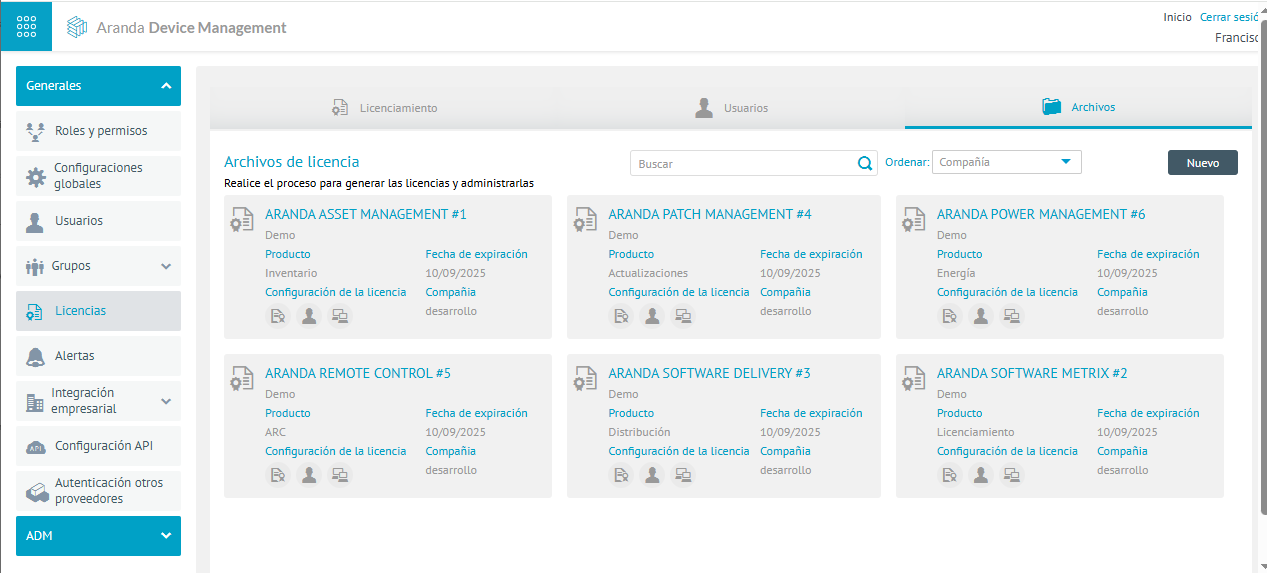The width and height of the screenshot is (1267, 573).
Task: Click the certificate icon of Software Metrix #2
Action: (914, 379)
